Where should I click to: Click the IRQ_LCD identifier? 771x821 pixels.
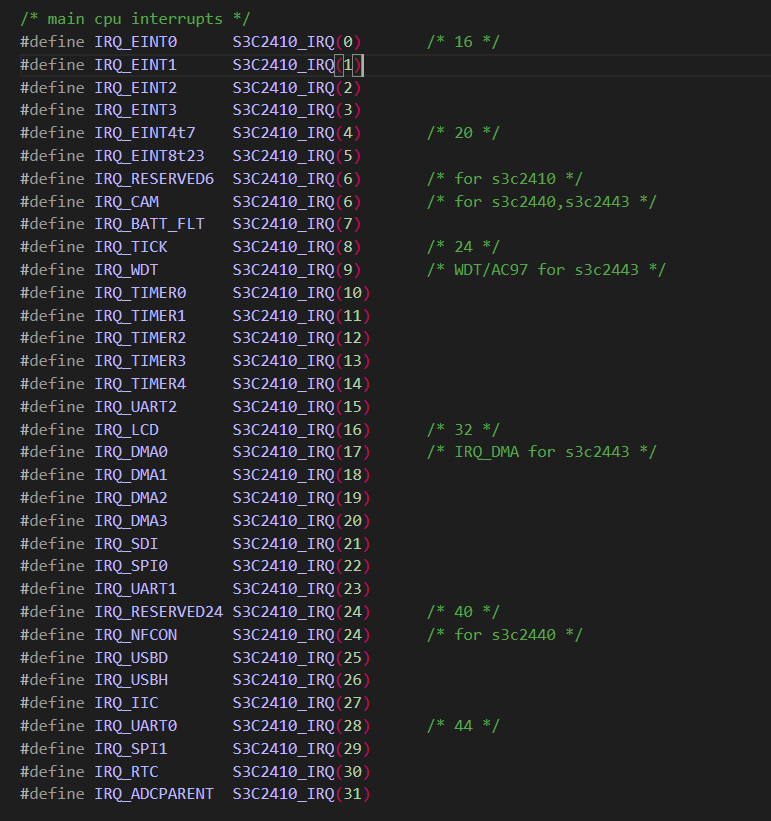tap(127, 430)
